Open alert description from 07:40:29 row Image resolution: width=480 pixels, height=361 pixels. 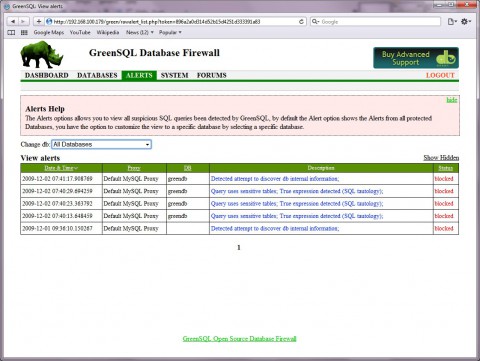[x=297, y=191]
